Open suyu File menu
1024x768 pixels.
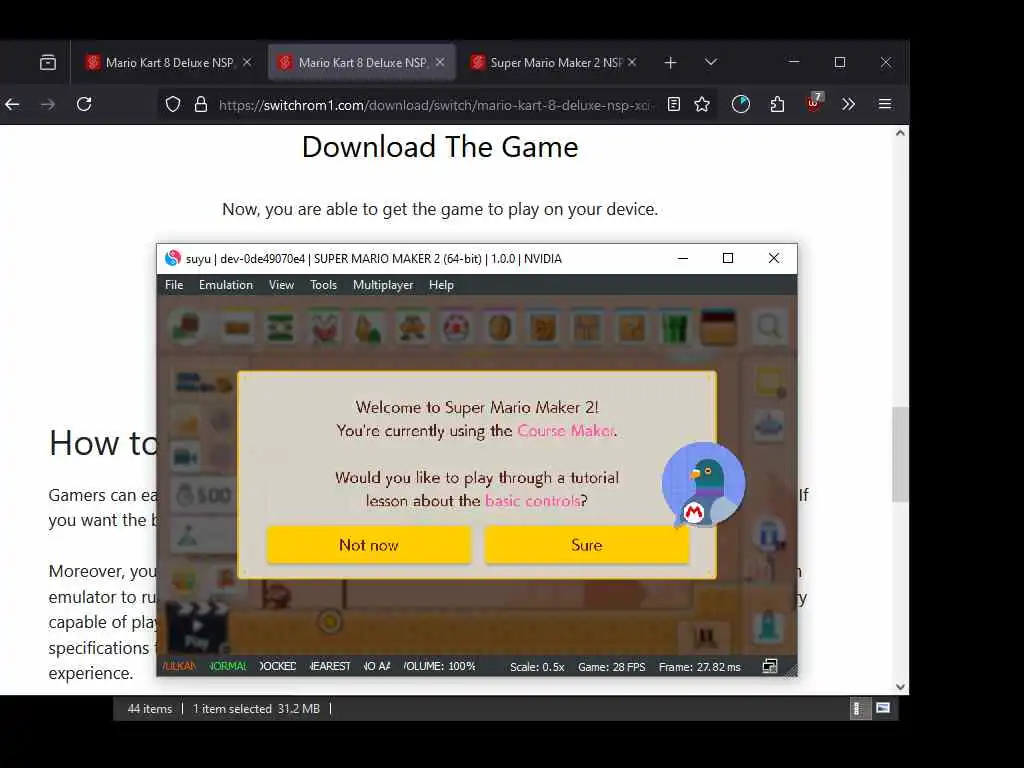coord(174,285)
